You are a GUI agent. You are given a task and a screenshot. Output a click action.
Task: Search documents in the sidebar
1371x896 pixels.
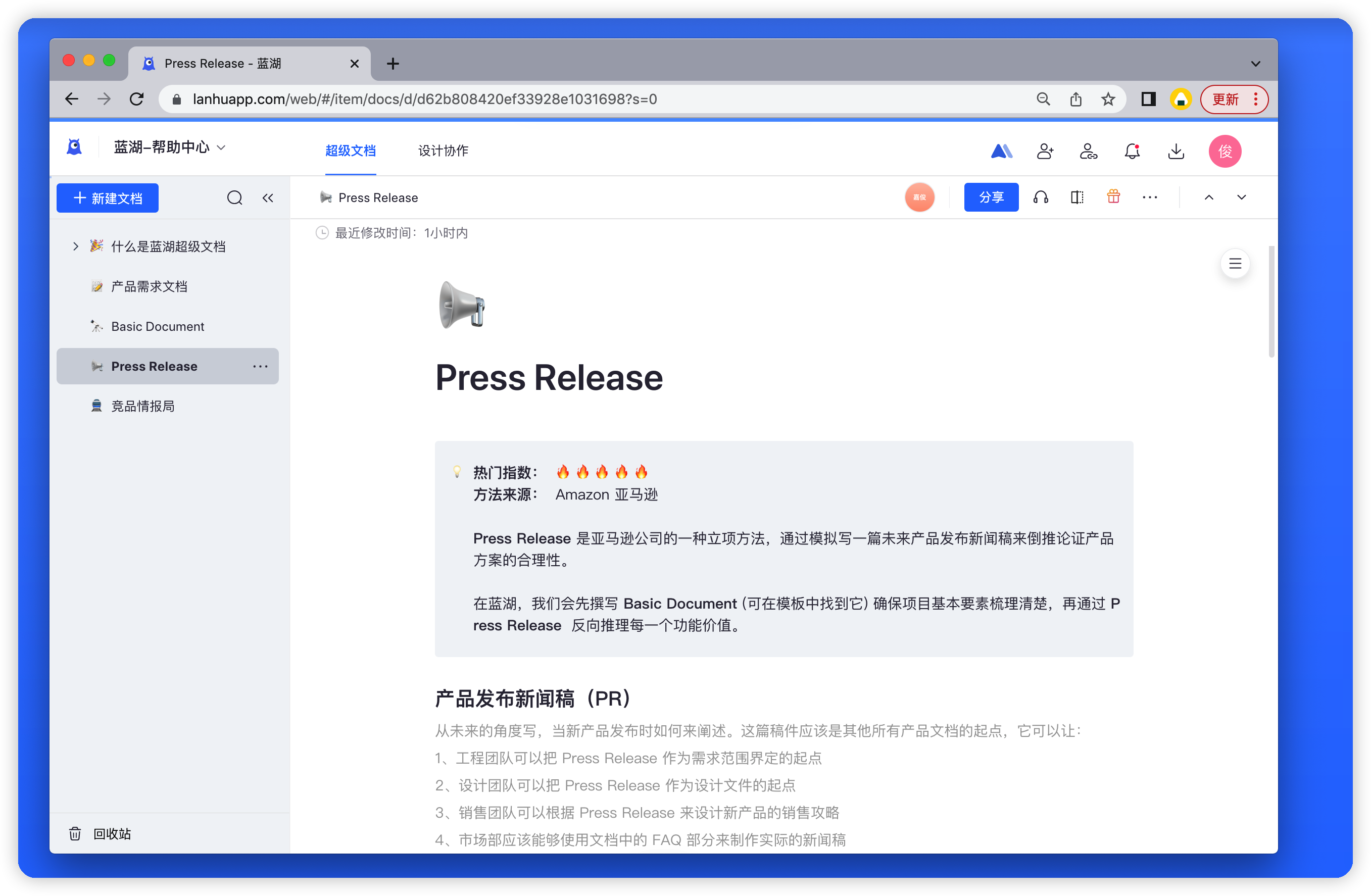[234, 198]
